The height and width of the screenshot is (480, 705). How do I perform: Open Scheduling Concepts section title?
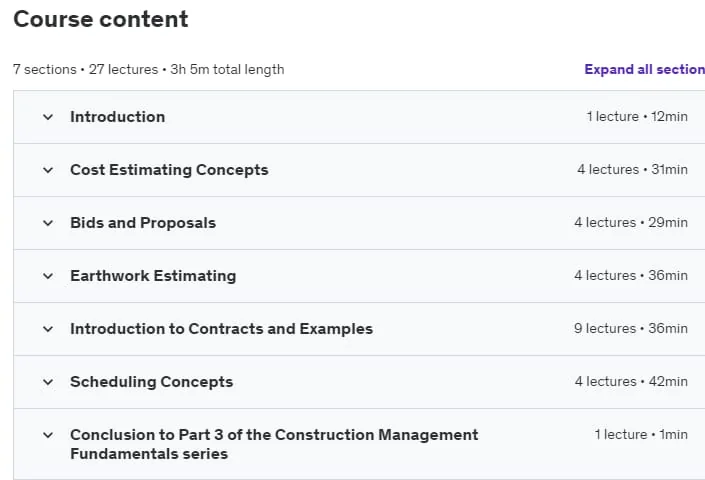pyautogui.click(x=152, y=382)
